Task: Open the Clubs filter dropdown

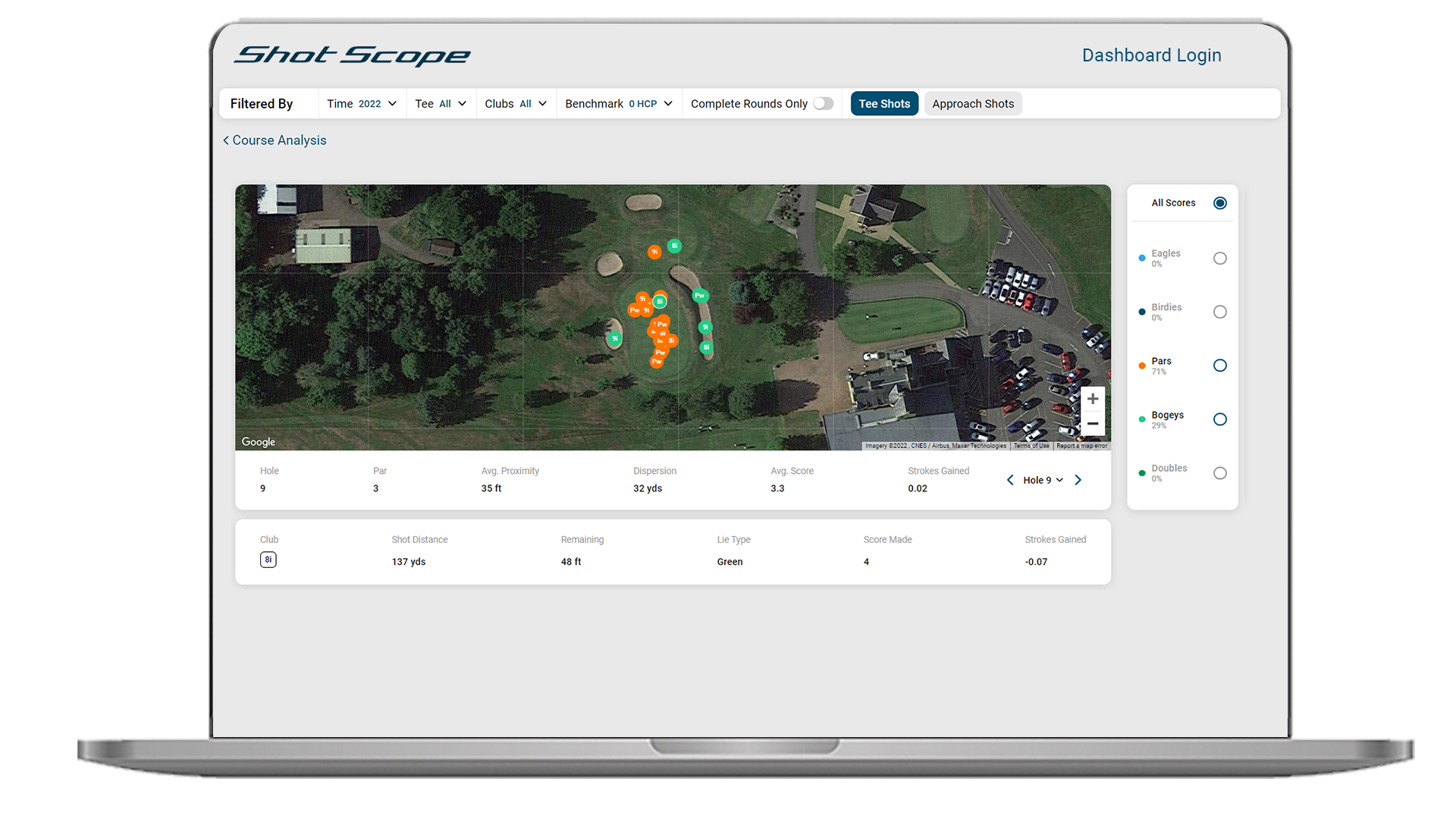Action: pyautogui.click(x=516, y=103)
